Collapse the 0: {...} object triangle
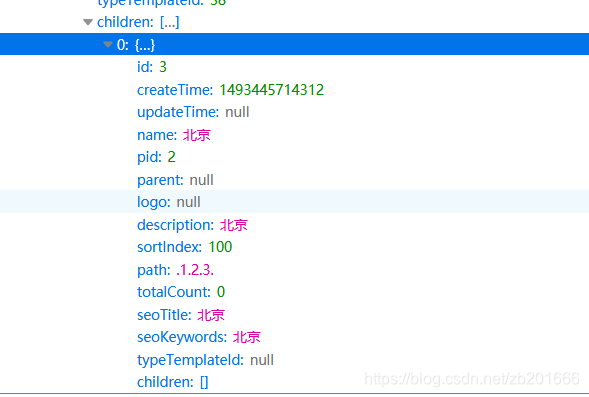589x397 pixels. (108, 45)
